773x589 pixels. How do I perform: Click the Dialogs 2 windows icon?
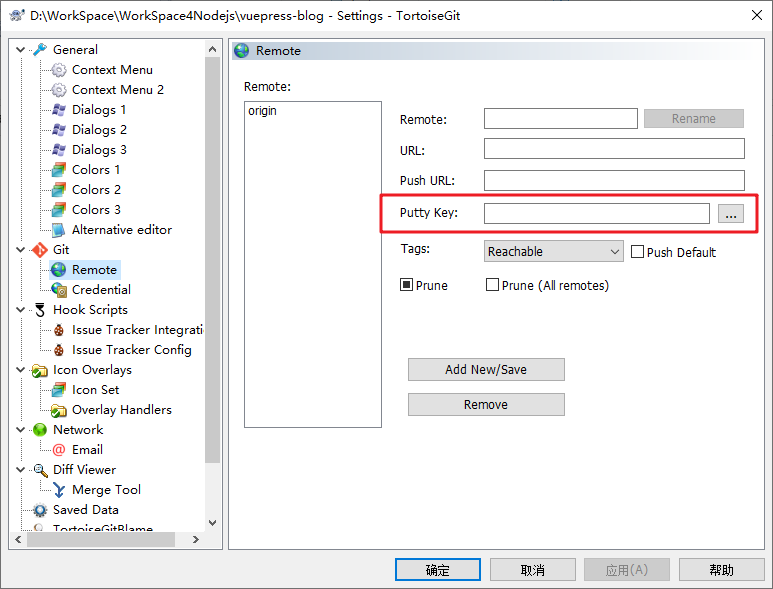point(59,130)
